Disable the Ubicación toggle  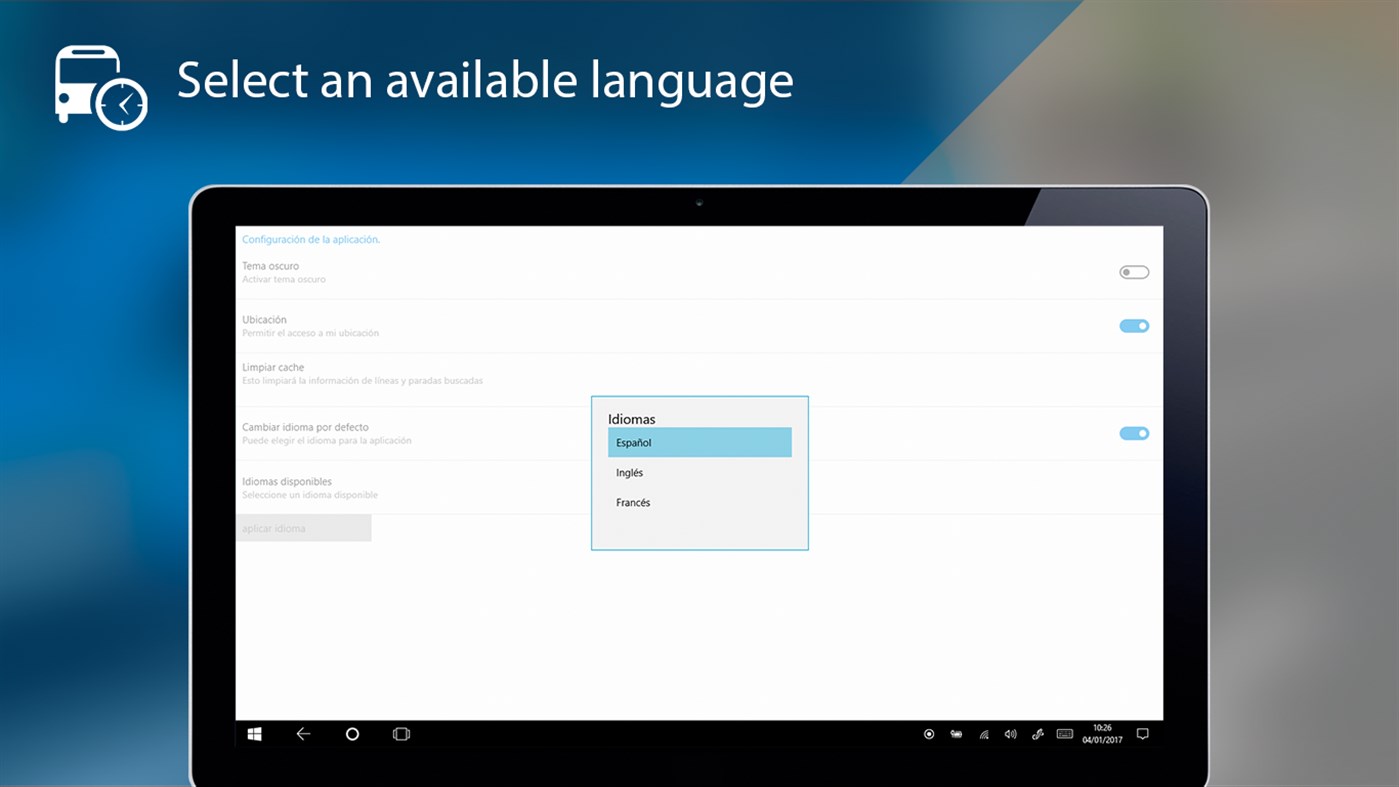pos(1133,325)
